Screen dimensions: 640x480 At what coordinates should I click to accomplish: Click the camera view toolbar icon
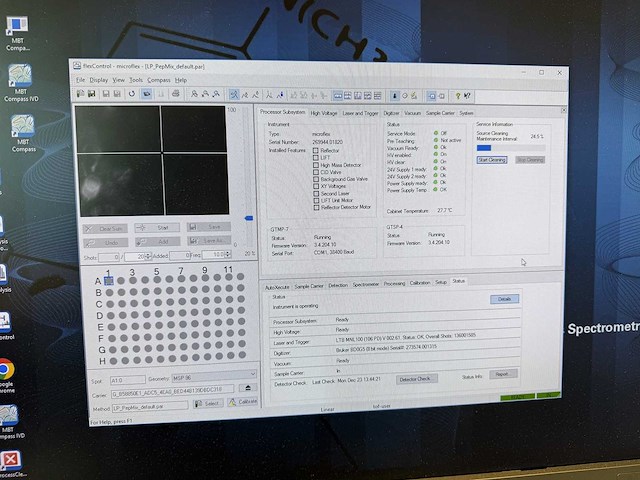[147, 93]
